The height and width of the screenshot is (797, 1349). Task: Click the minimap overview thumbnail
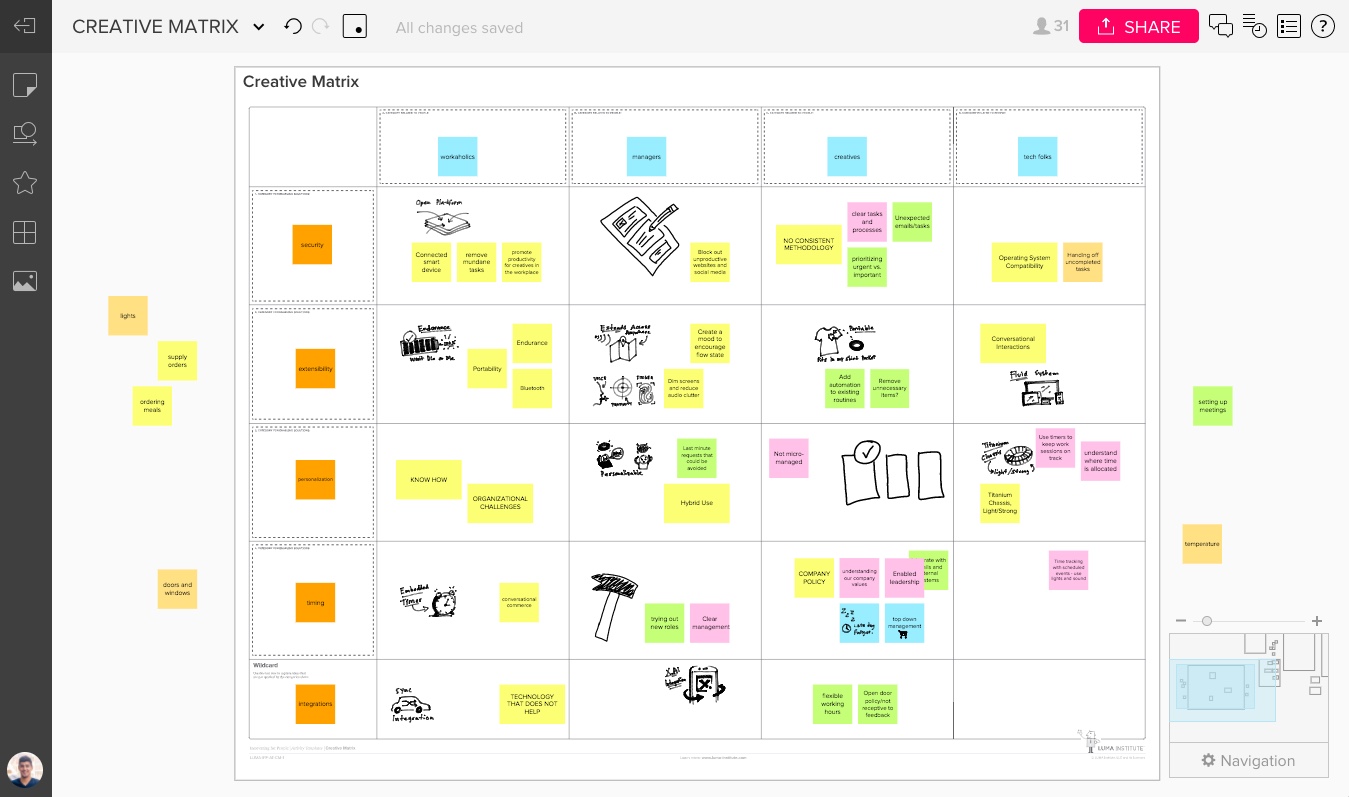[x=1249, y=688]
